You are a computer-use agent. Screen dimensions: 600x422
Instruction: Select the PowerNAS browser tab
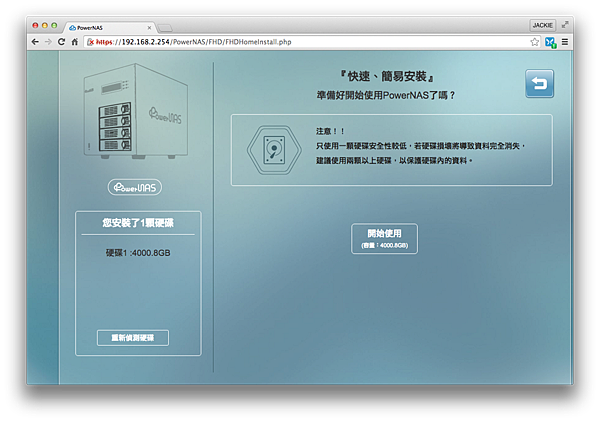(x=109, y=28)
